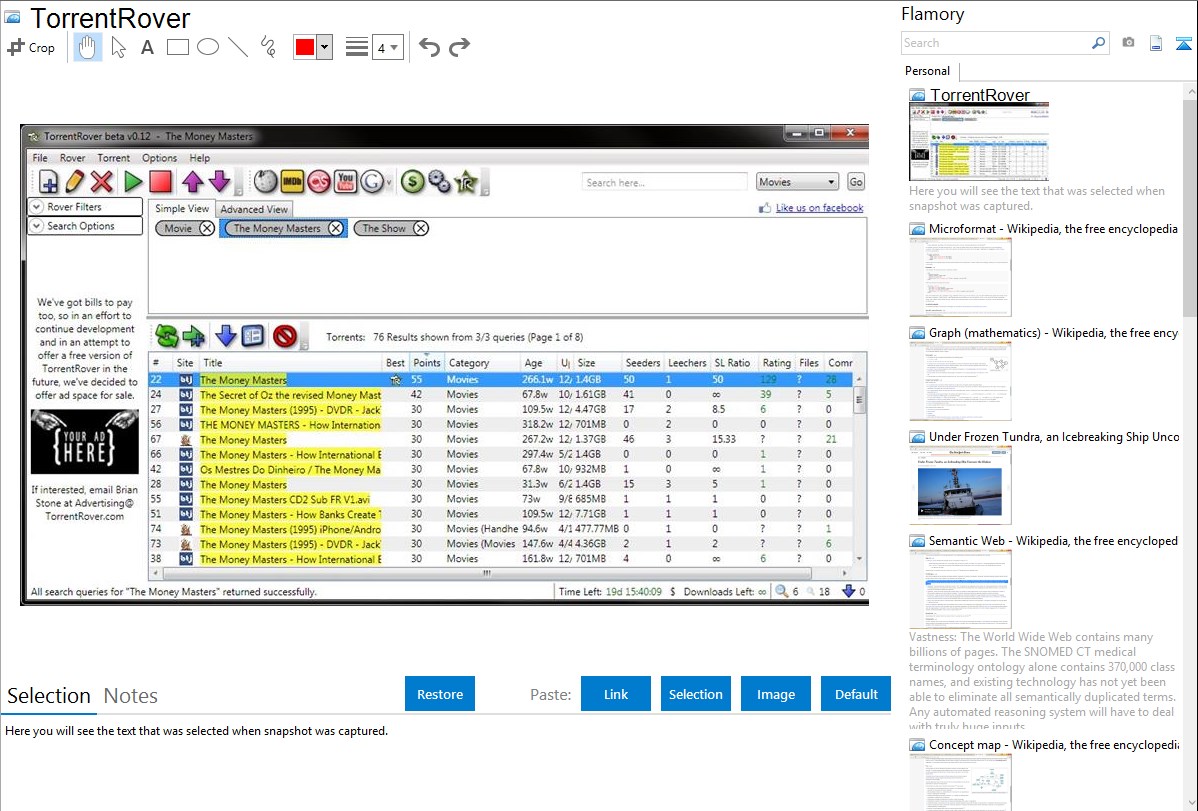Click the Search here input box
Image resolution: width=1198 pixels, height=811 pixels.
click(664, 183)
